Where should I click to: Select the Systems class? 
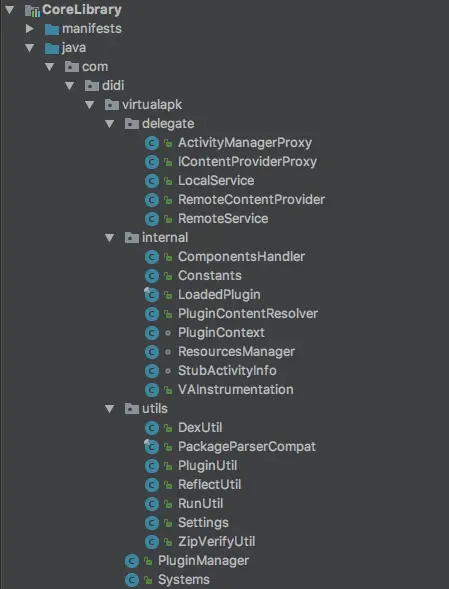coord(183,580)
